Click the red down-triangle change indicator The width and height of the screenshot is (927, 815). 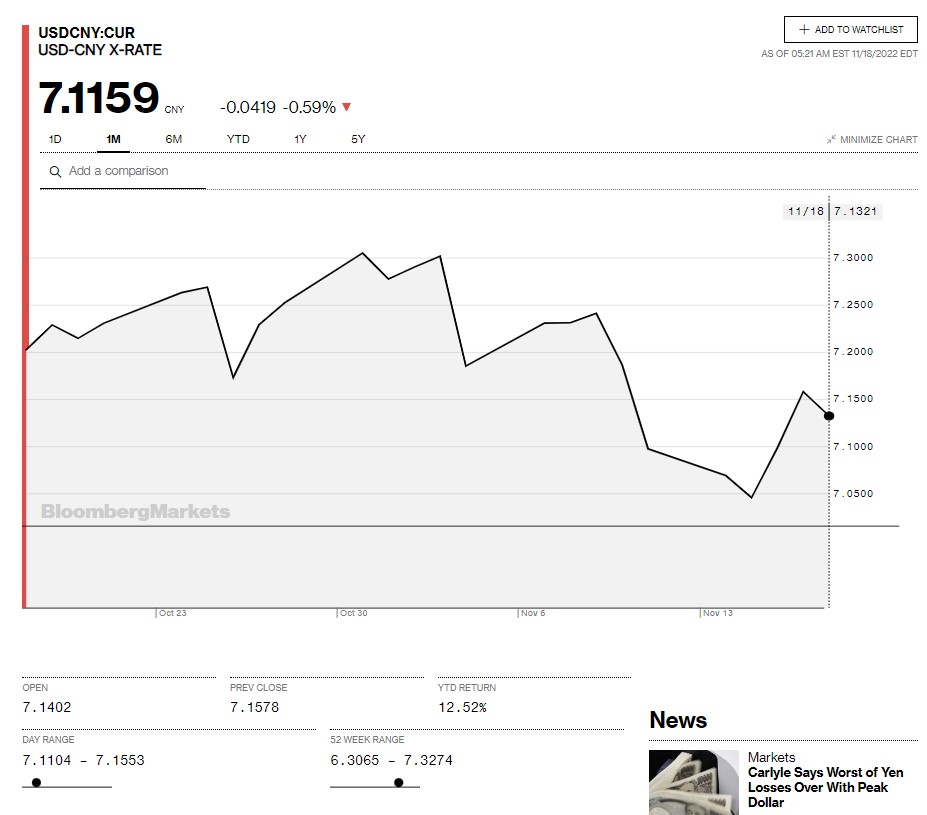[x=346, y=108]
